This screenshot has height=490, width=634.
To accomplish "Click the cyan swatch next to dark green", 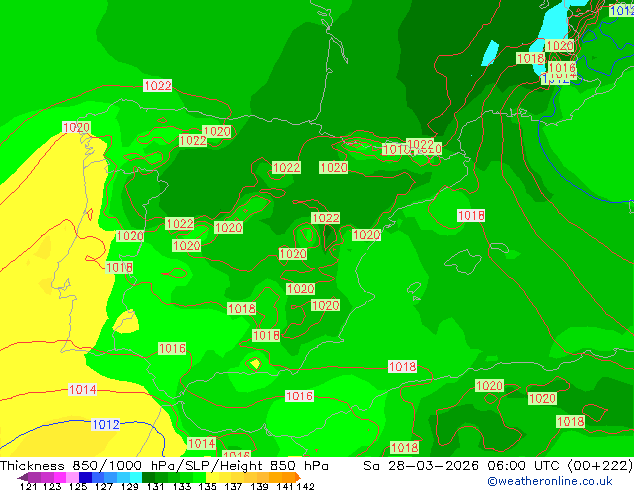I will coord(136,477).
